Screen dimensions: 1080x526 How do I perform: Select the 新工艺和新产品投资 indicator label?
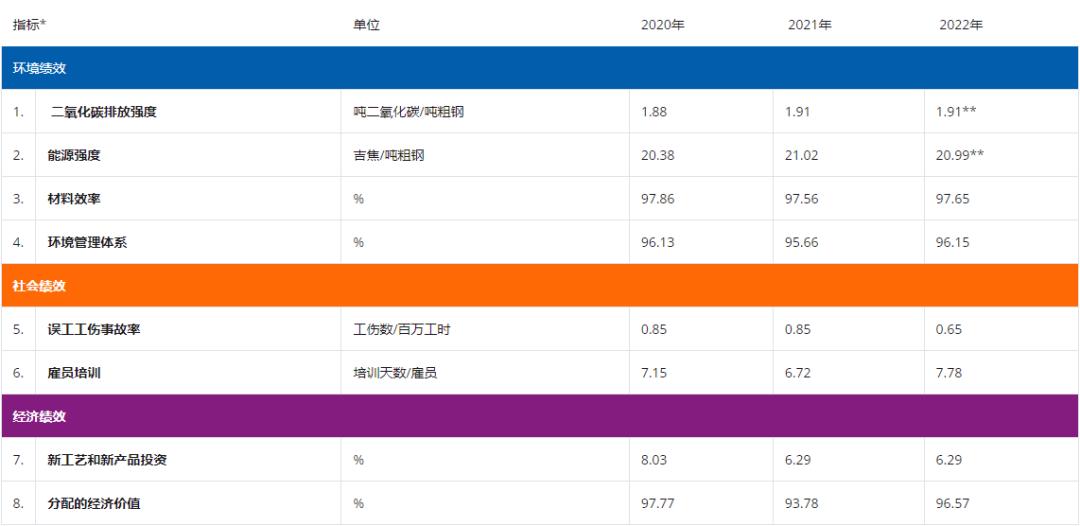coord(107,460)
